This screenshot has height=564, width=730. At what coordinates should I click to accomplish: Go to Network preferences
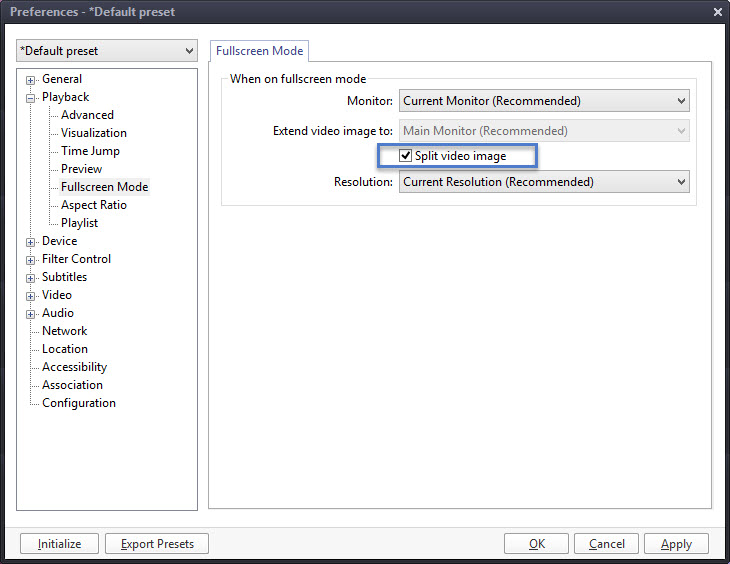coord(64,331)
